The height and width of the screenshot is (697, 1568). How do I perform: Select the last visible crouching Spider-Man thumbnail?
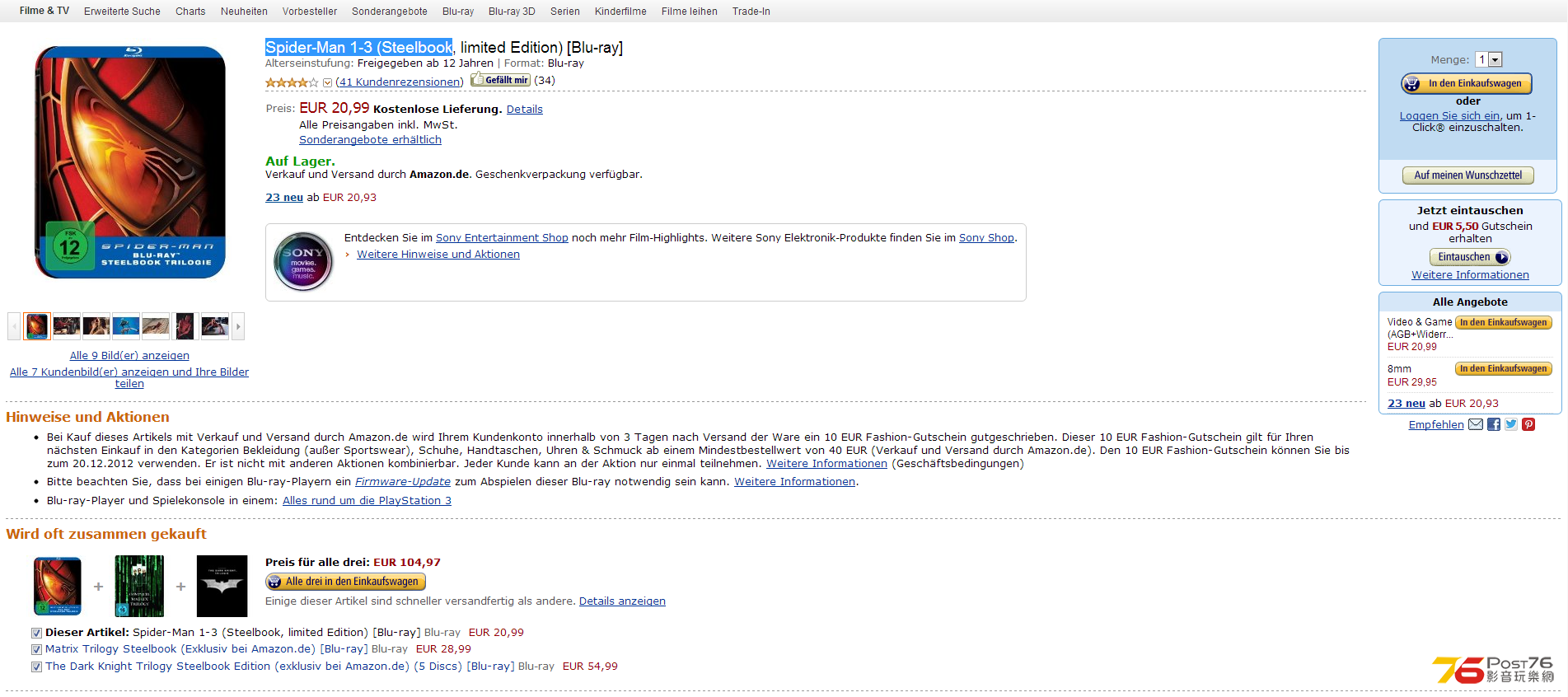(215, 326)
